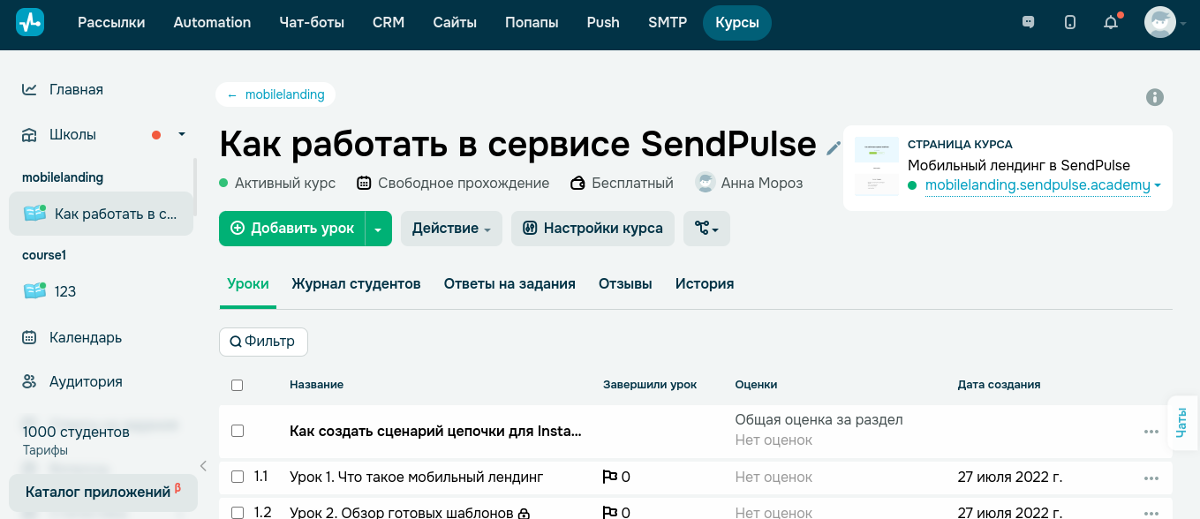Check the box for lesson 1.1
The width and height of the screenshot is (1200, 519).
pos(237,477)
